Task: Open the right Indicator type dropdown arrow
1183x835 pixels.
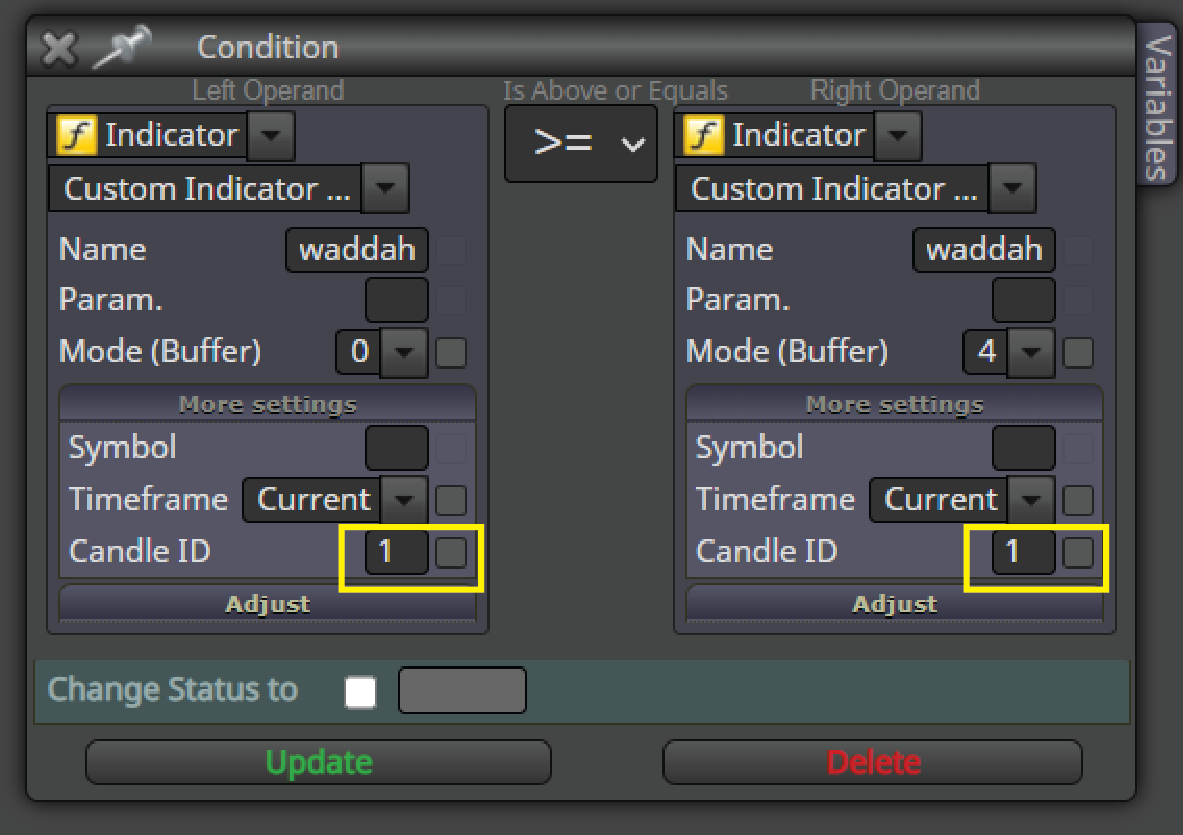Action: pos(898,136)
